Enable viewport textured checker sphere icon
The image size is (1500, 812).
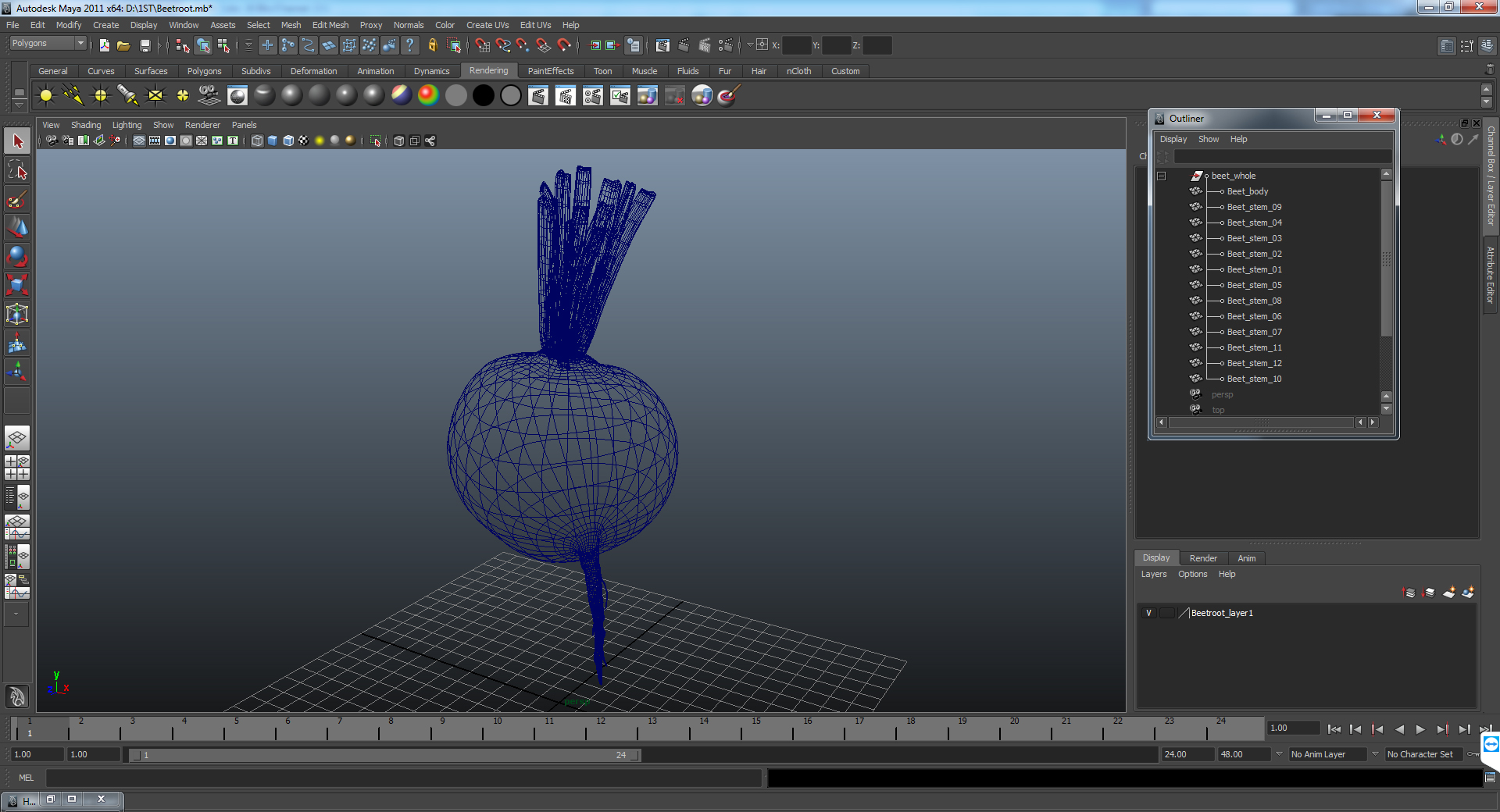pos(304,141)
